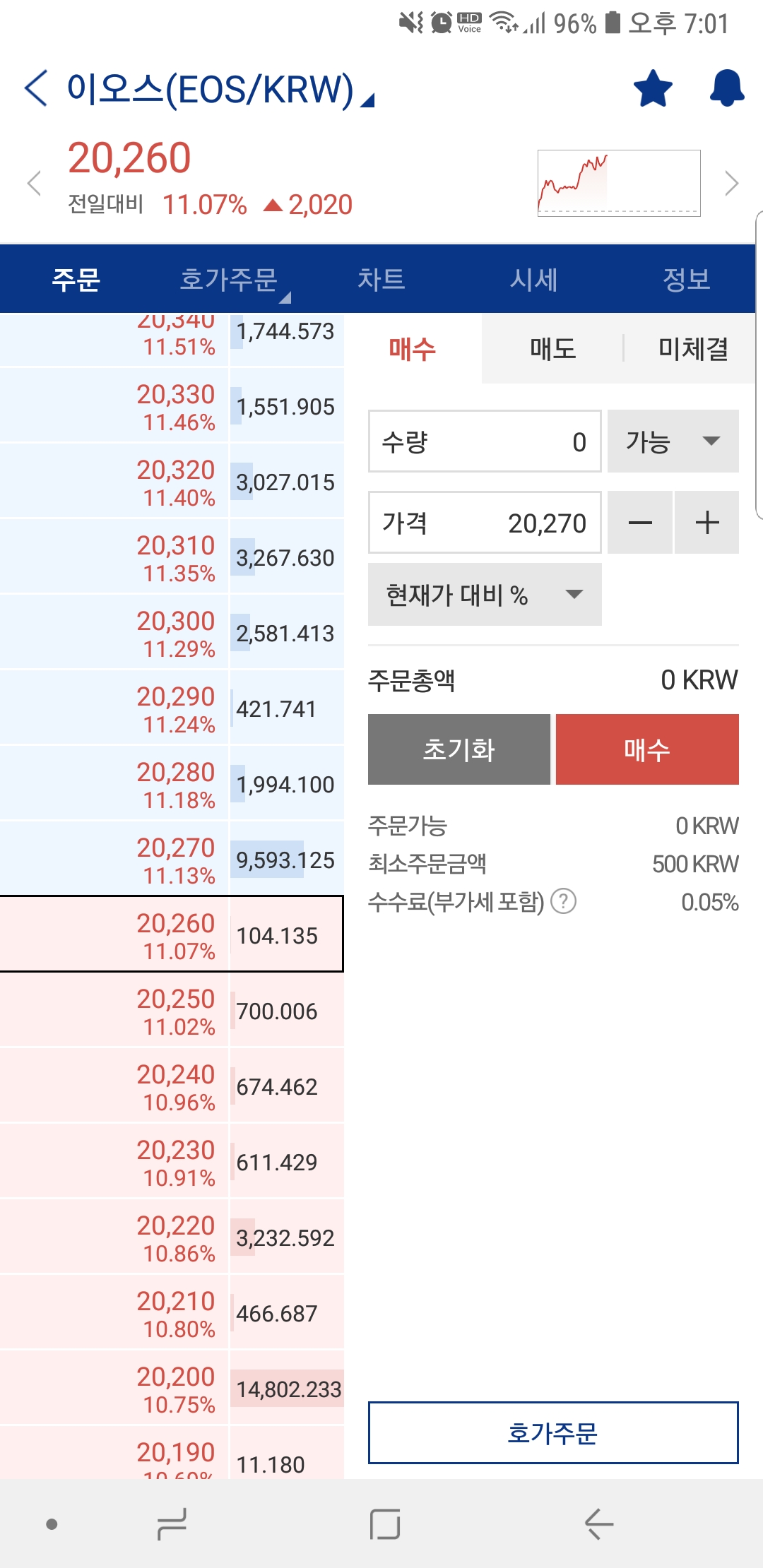Increase price with the plus button
This screenshot has width=763, height=1568.
click(706, 523)
